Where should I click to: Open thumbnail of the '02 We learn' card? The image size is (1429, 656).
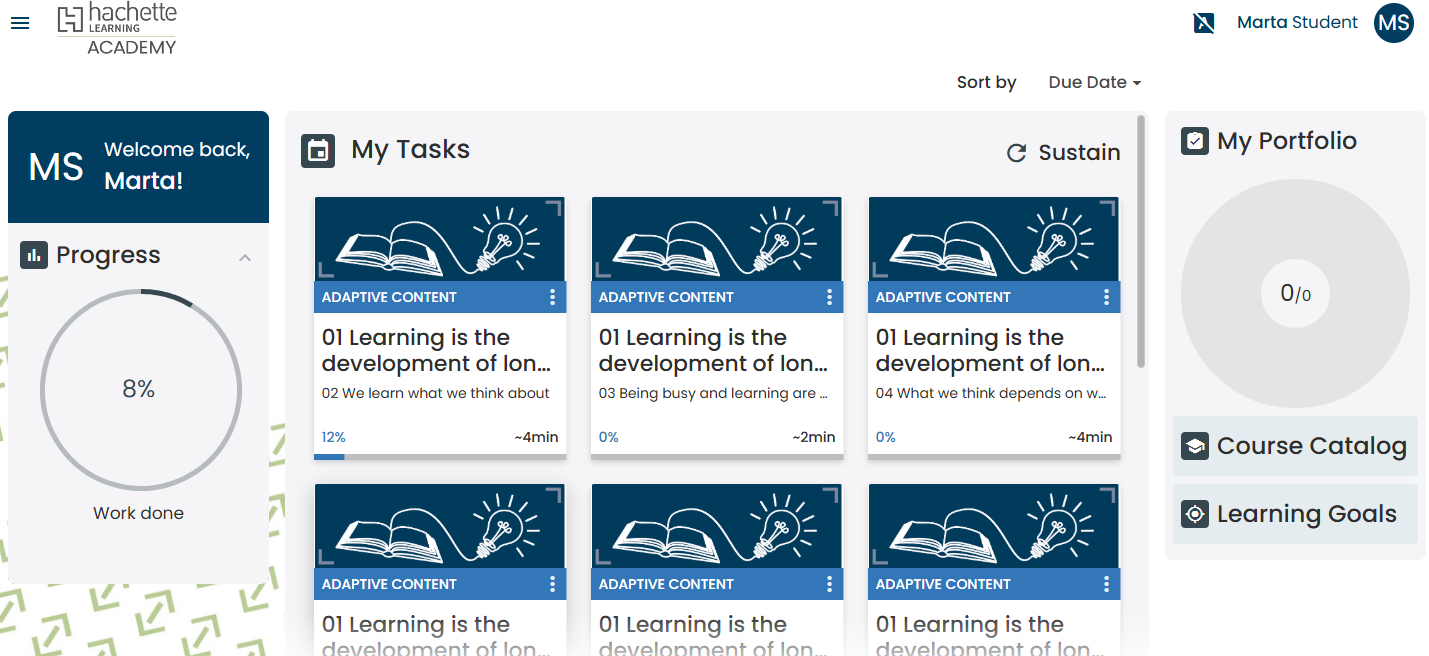(440, 239)
